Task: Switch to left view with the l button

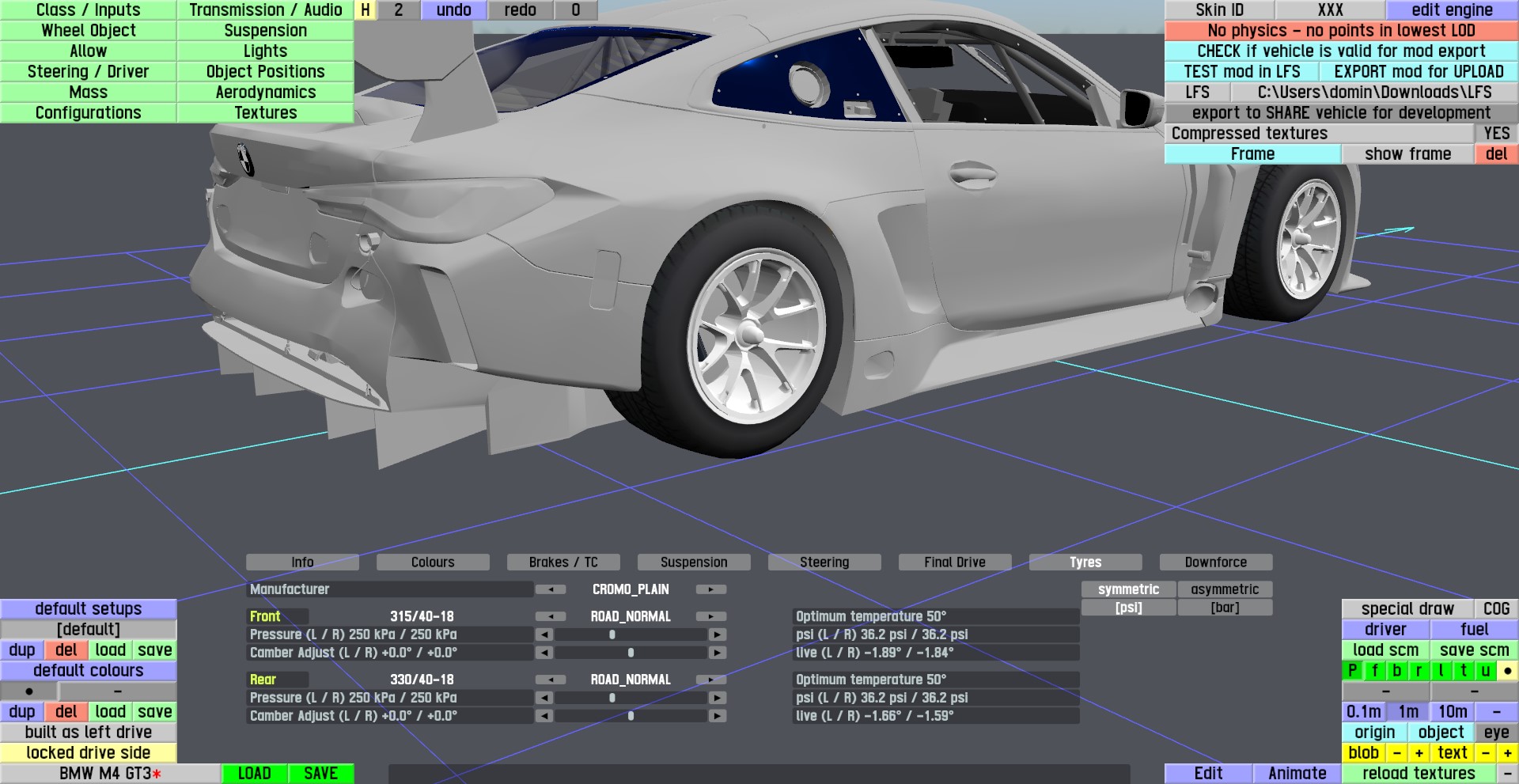Action: coord(1441,671)
